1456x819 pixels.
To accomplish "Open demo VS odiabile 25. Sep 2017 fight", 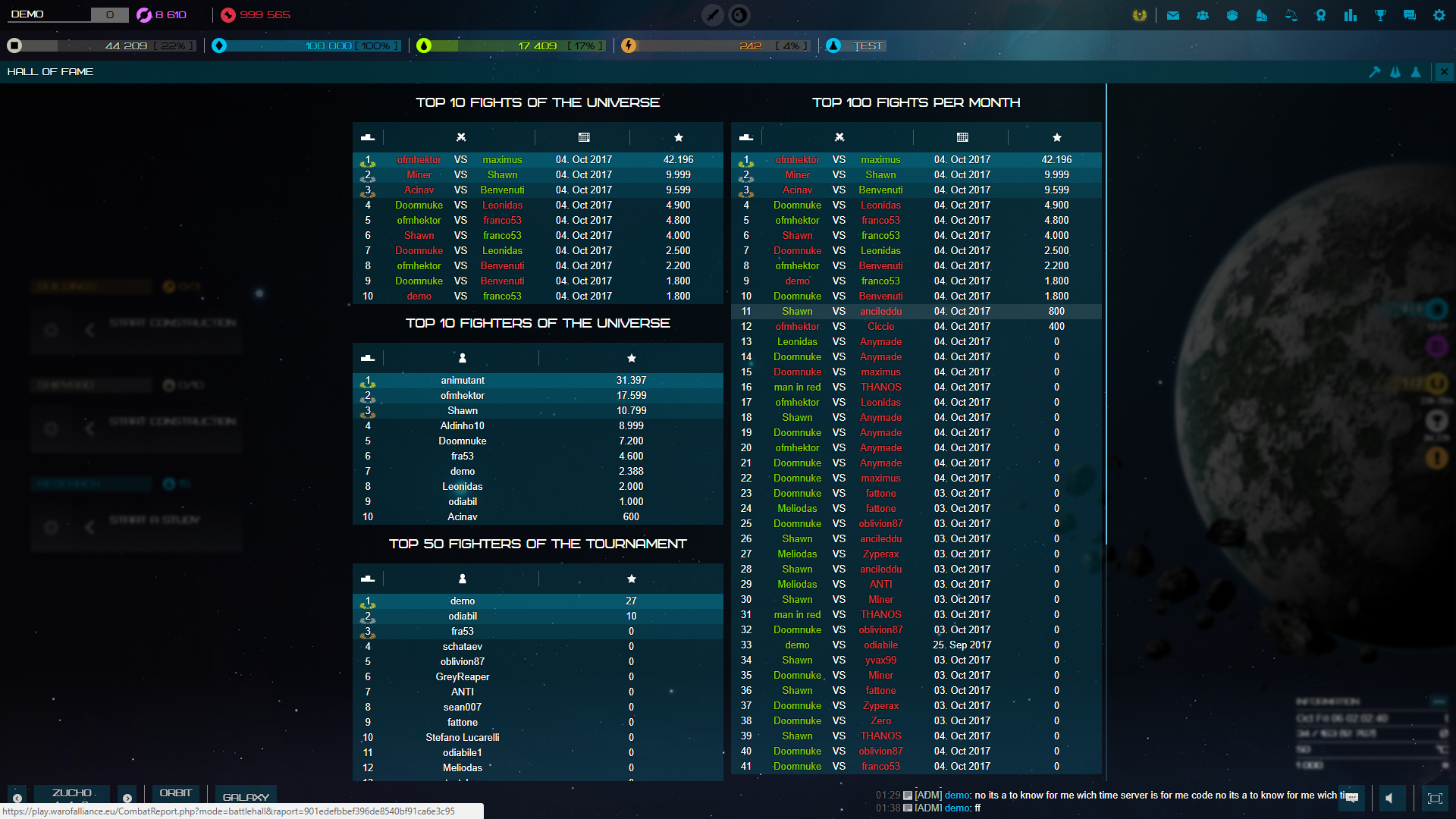I will point(916,645).
